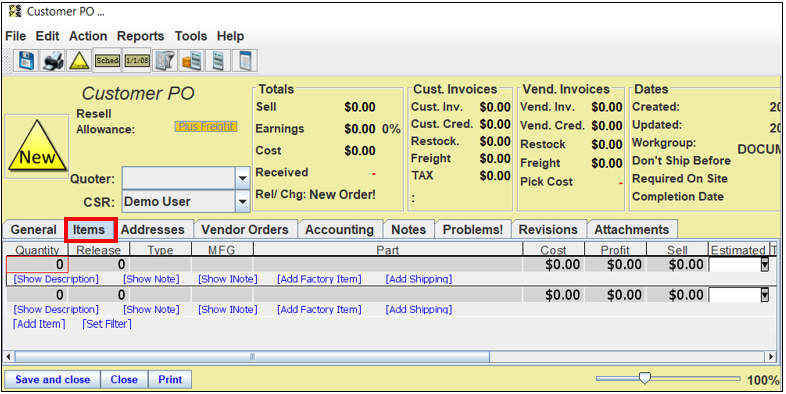Click the small yellow triangle toolbar icon
The height and width of the screenshot is (394, 786).
coord(79,61)
